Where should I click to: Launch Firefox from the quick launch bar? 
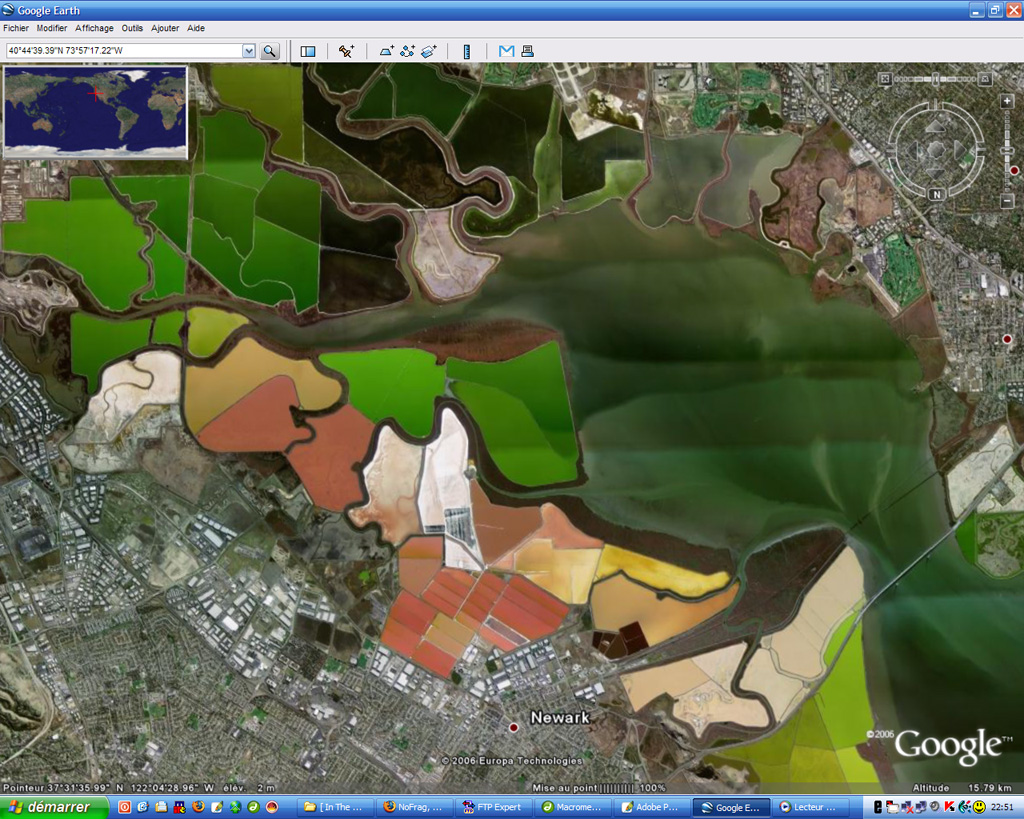coord(199,807)
